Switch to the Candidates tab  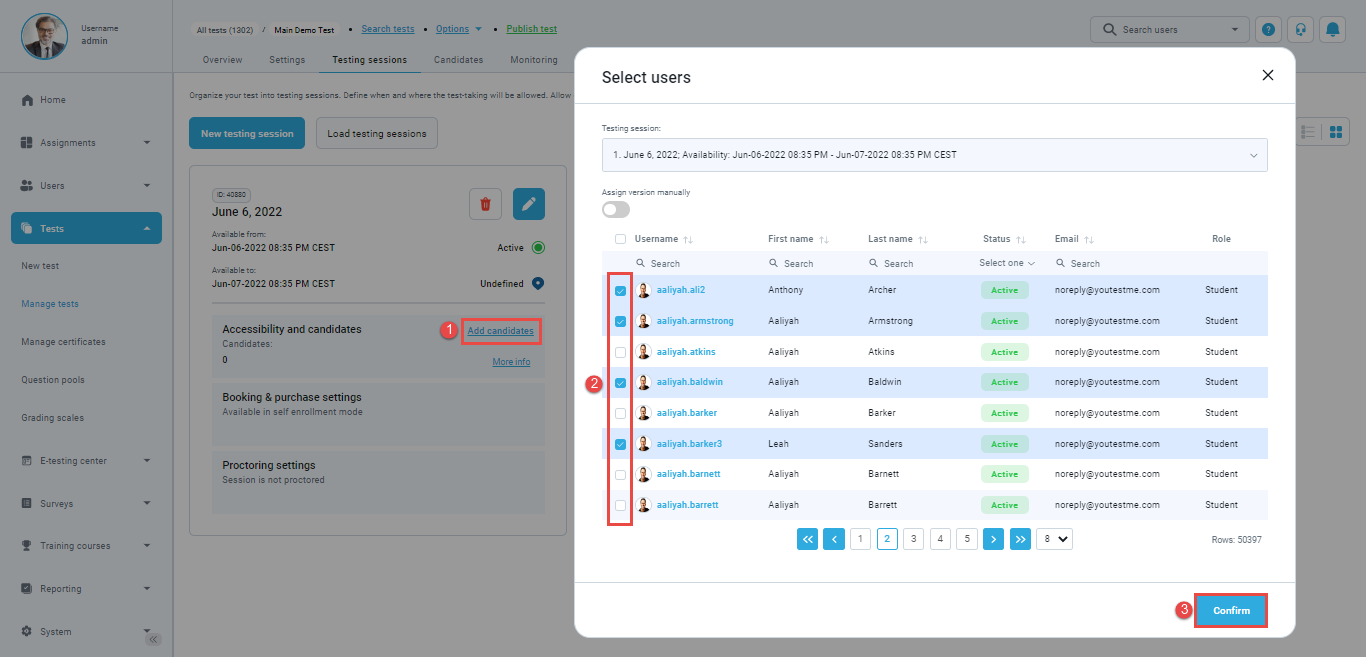pyautogui.click(x=458, y=60)
